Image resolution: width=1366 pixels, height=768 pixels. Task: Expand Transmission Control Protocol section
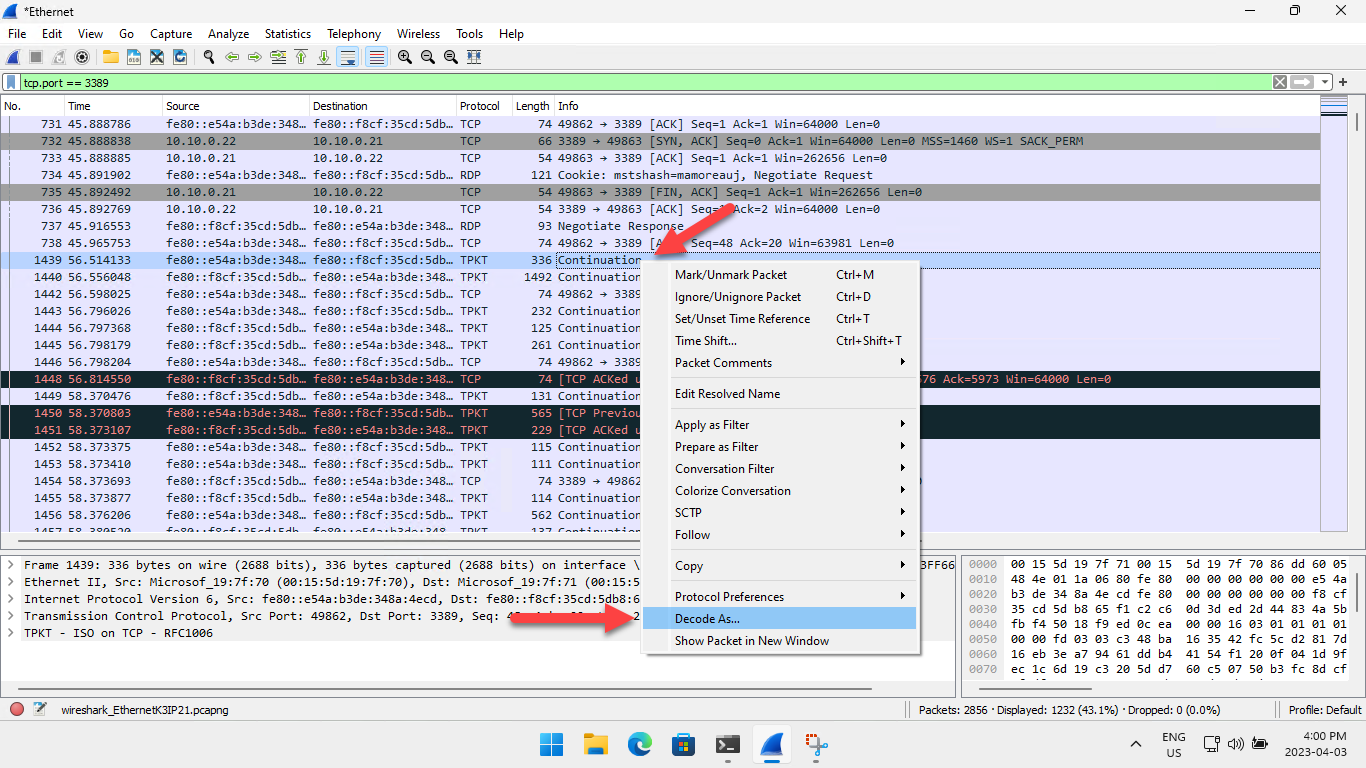point(11,616)
